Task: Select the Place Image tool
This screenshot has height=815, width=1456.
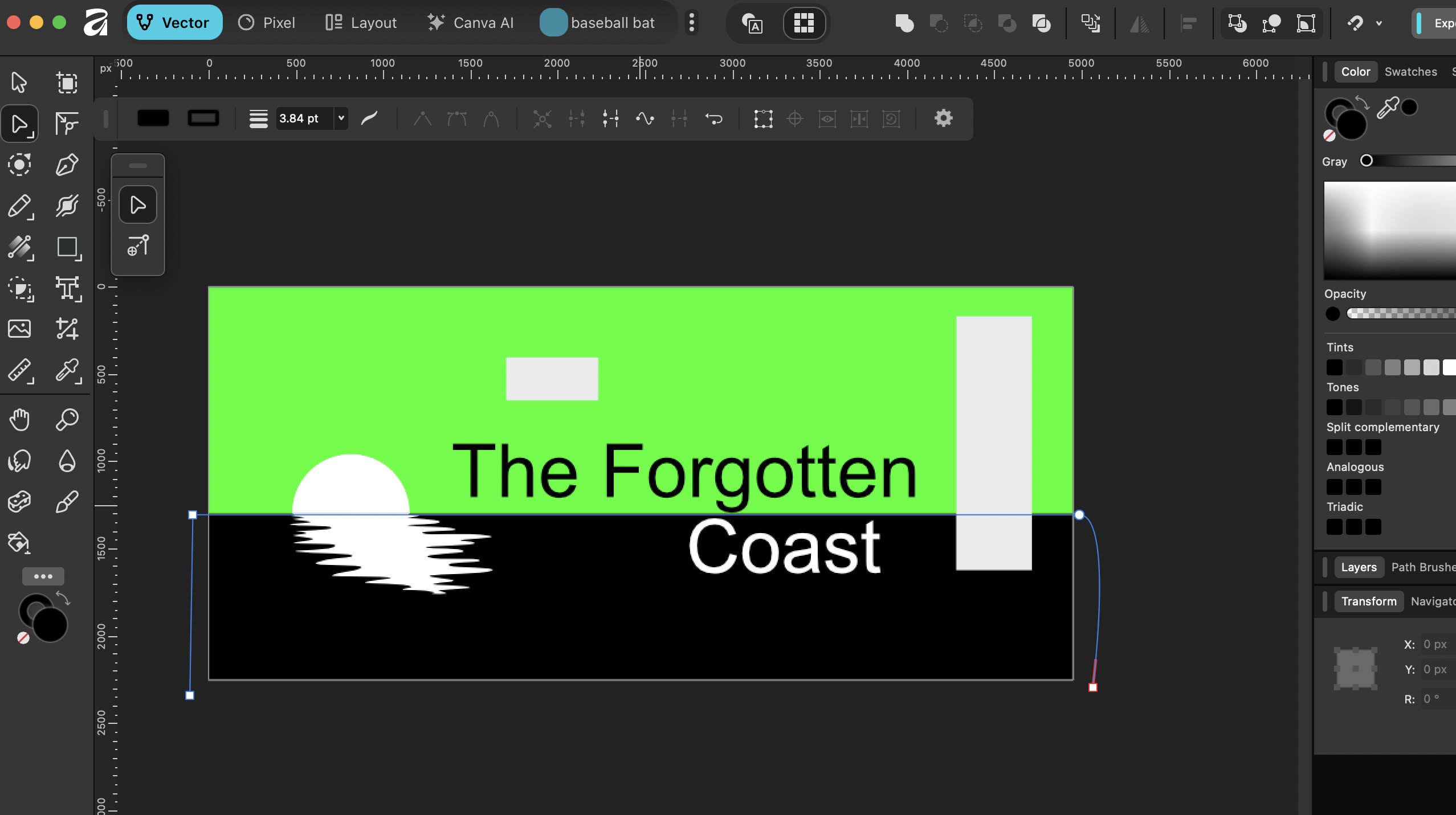Action: pos(19,329)
